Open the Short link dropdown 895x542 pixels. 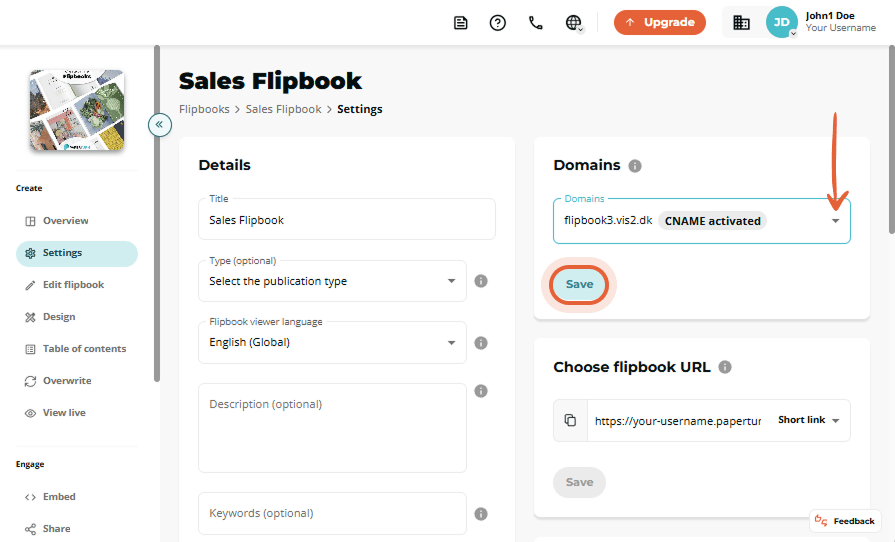tap(808, 420)
